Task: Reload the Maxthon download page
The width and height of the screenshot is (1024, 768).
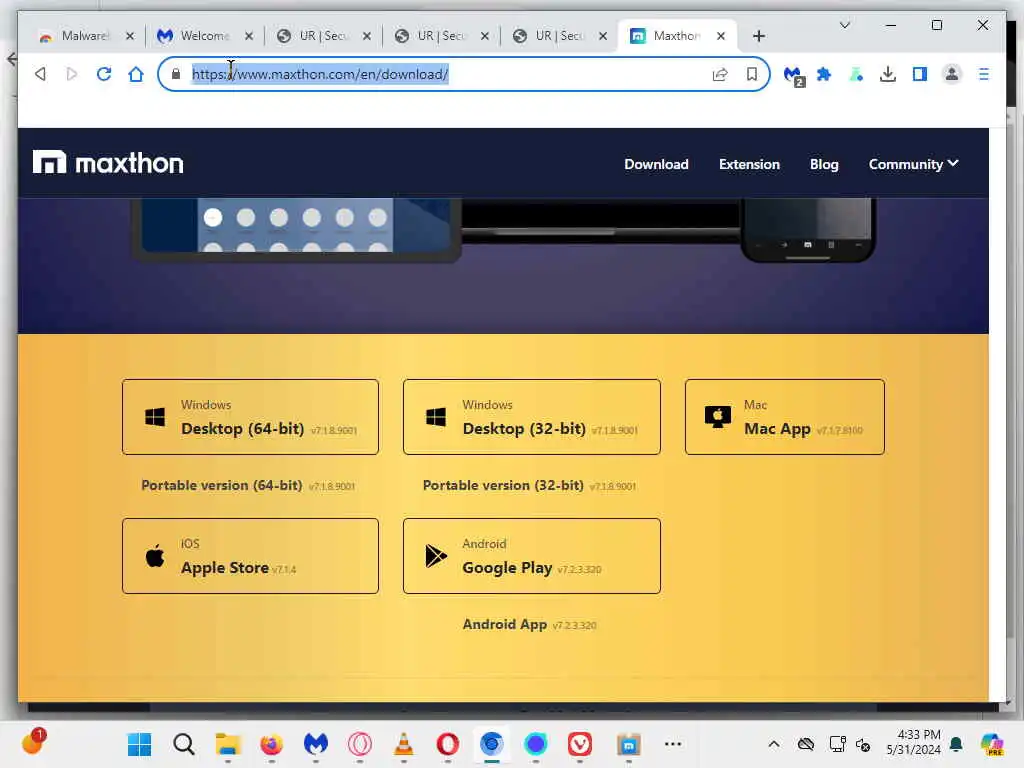Action: [104, 74]
